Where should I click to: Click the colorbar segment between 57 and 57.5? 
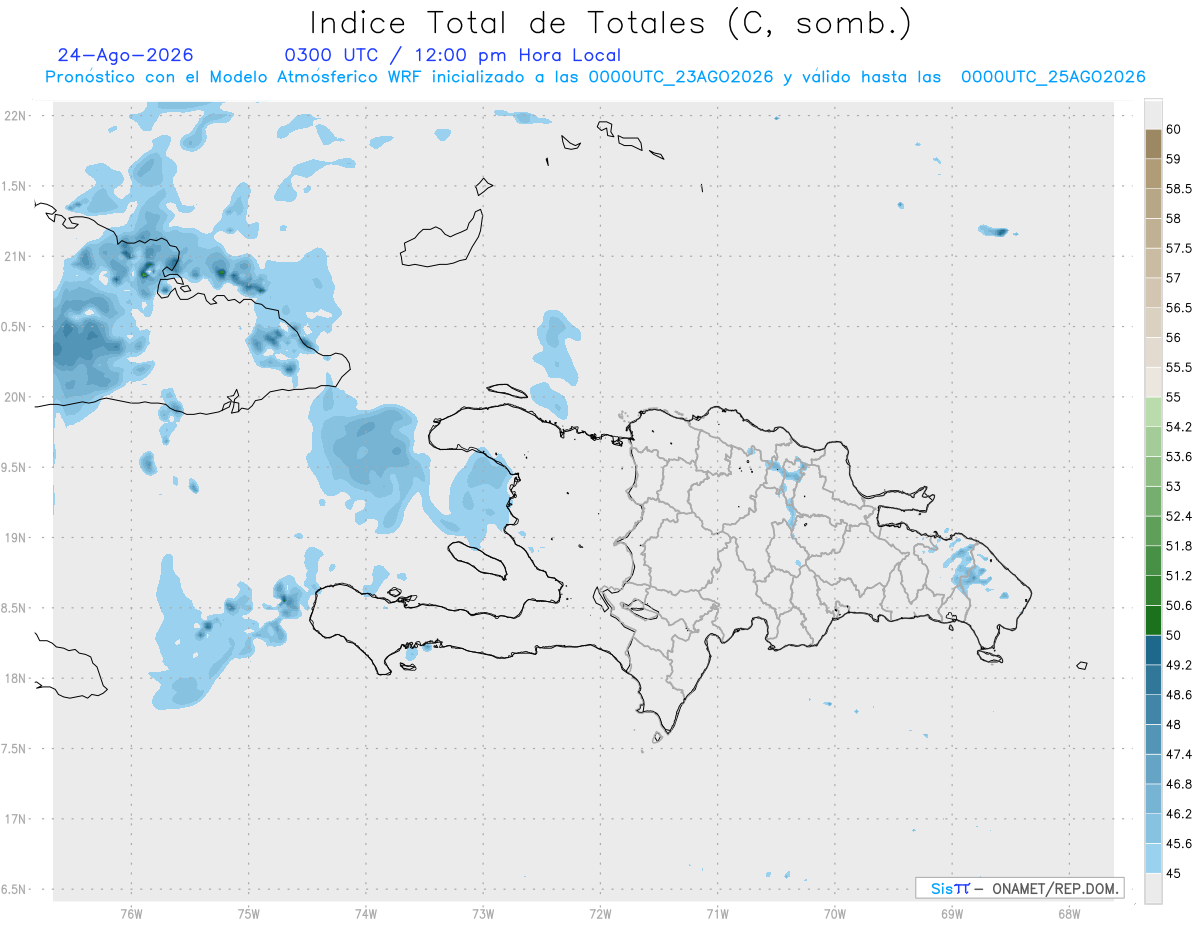(1153, 263)
